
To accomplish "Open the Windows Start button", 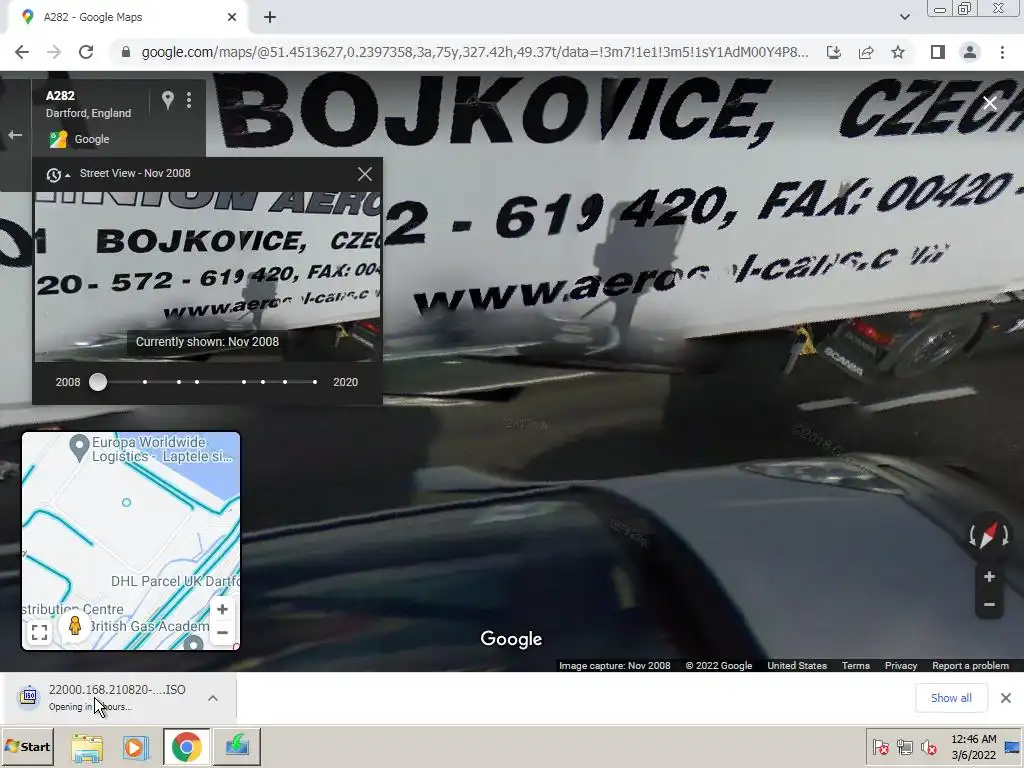I will pos(27,746).
